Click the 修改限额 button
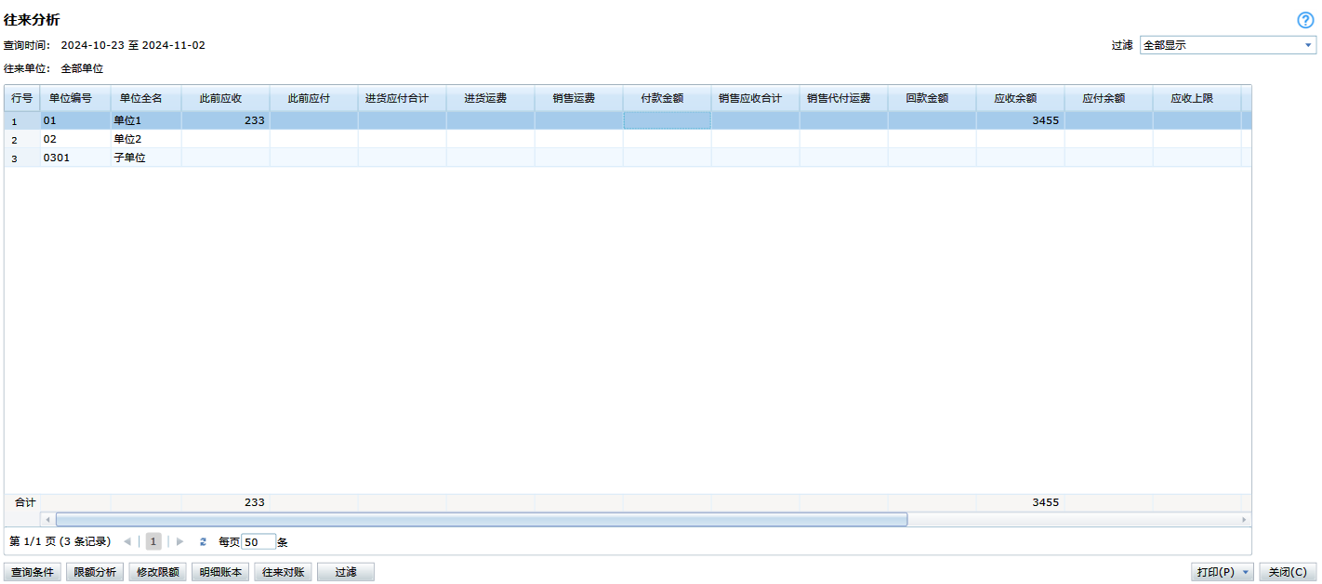The width and height of the screenshot is (1322, 584). (157, 572)
